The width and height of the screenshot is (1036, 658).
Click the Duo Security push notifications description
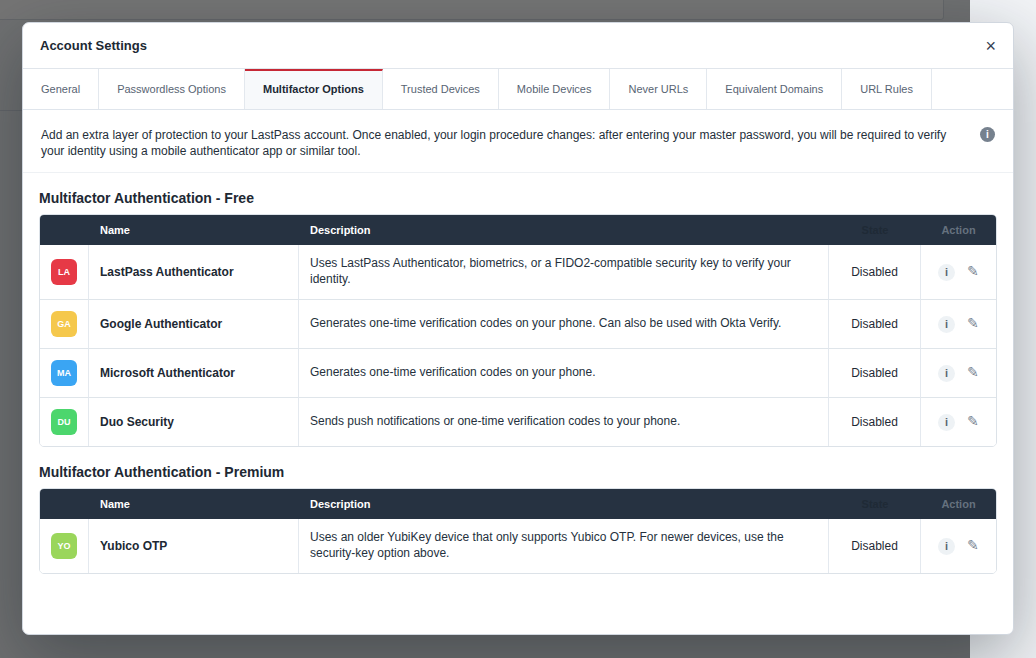tap(495, 421)
